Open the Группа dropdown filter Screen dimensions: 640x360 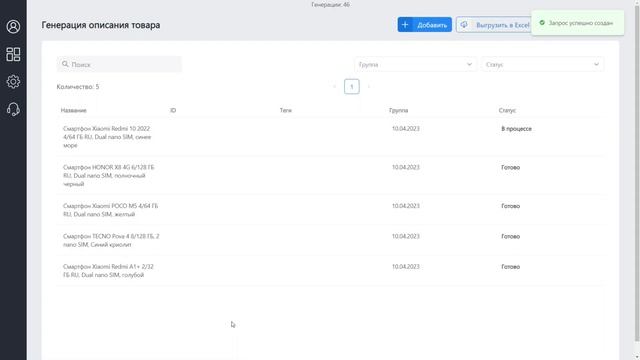[415, 64]
